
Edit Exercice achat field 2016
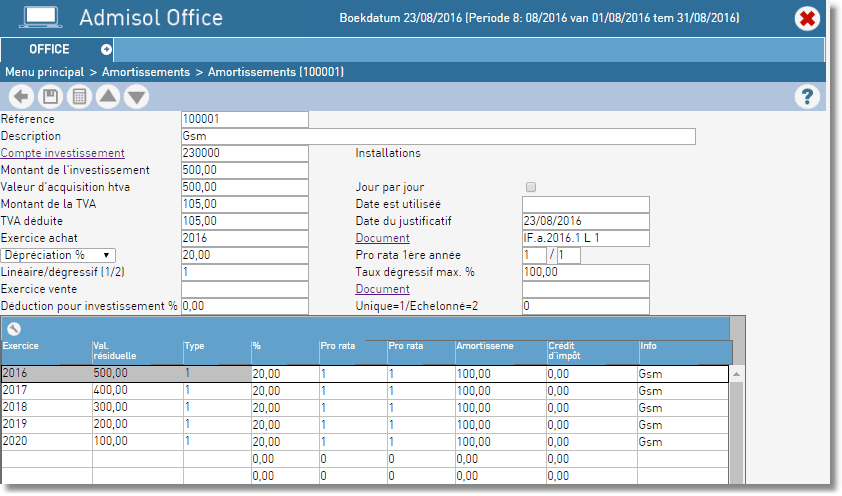[x=245, y=238]
